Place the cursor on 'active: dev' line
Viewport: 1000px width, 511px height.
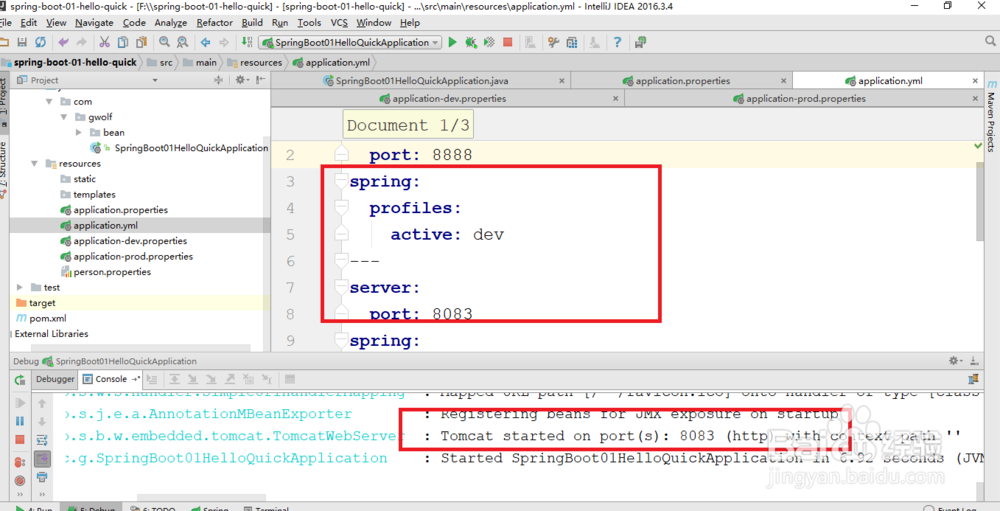click(x=446, y=234)
